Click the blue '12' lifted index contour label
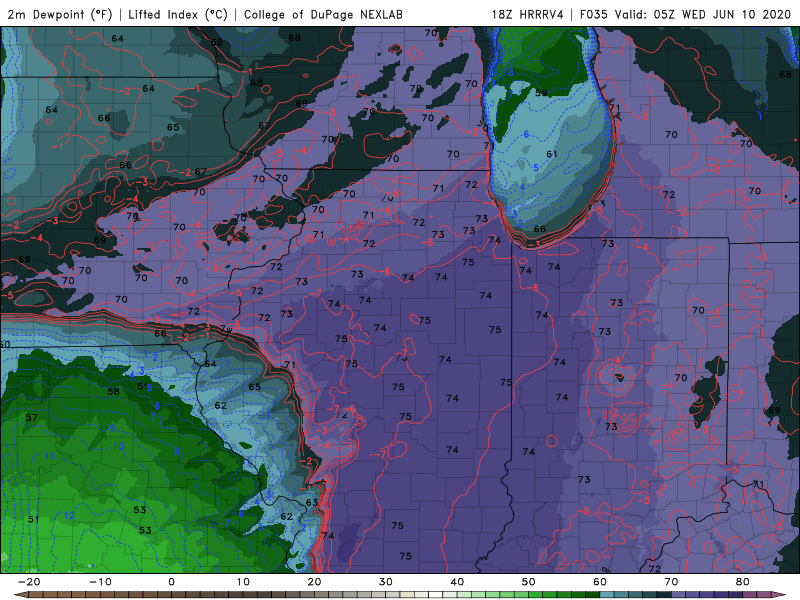Screen dimensions: 800x600 pos(69,515)
